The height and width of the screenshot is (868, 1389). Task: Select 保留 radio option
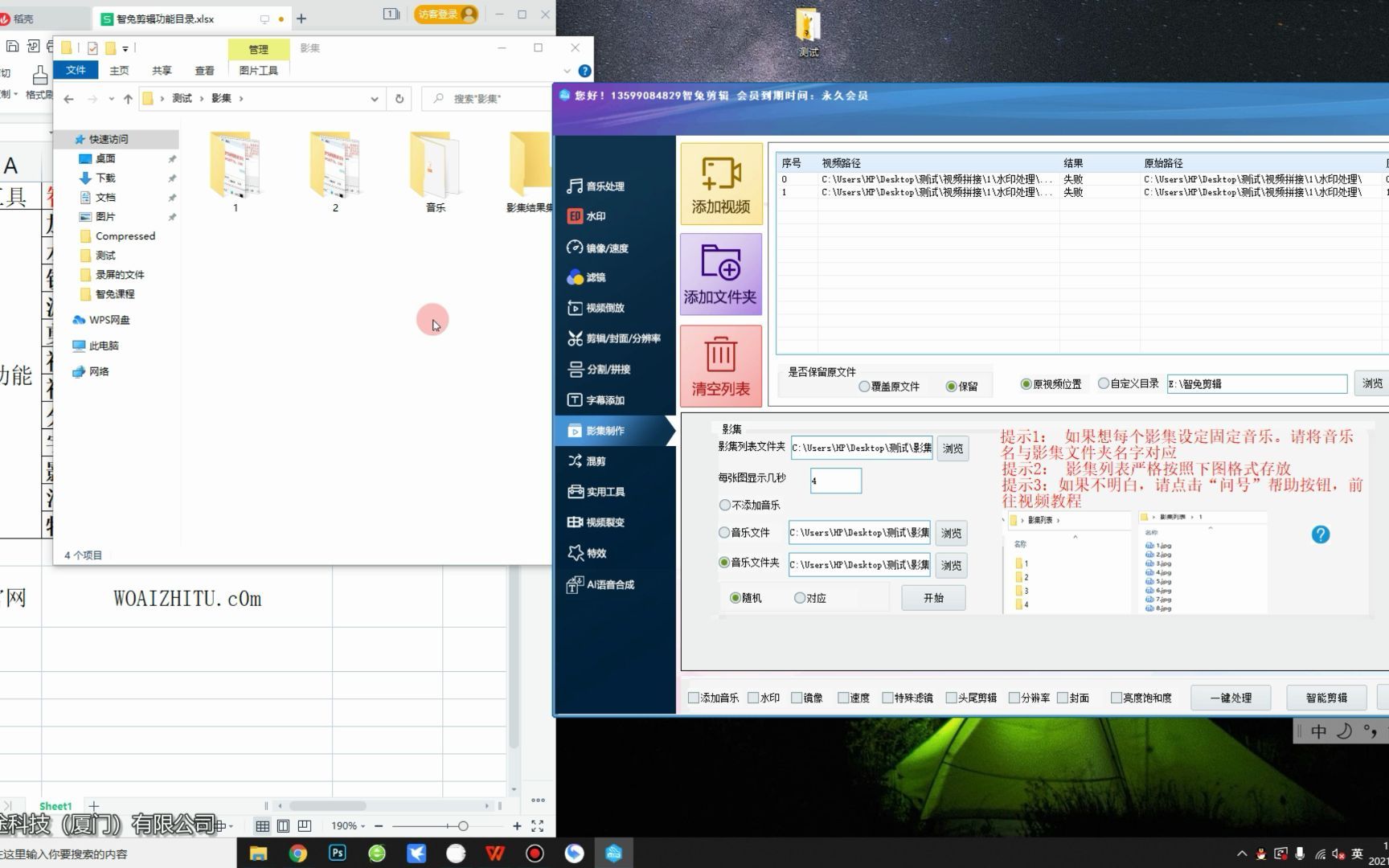(961, 387)
